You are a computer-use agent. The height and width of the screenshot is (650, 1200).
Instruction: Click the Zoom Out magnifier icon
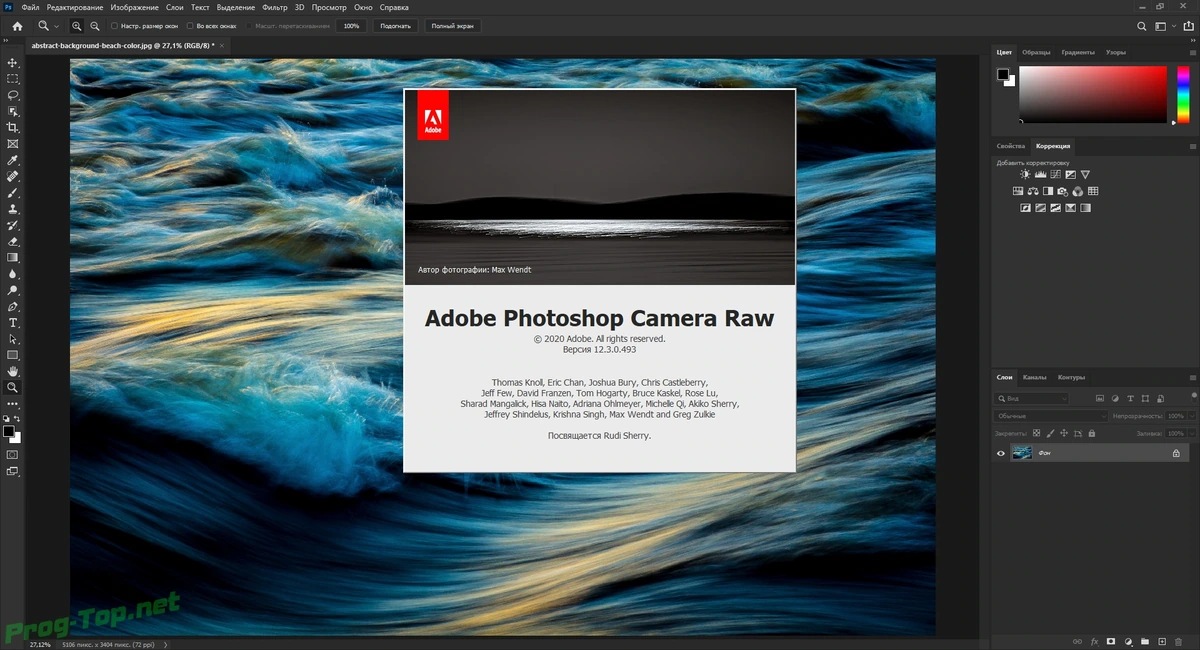[94, 26]
